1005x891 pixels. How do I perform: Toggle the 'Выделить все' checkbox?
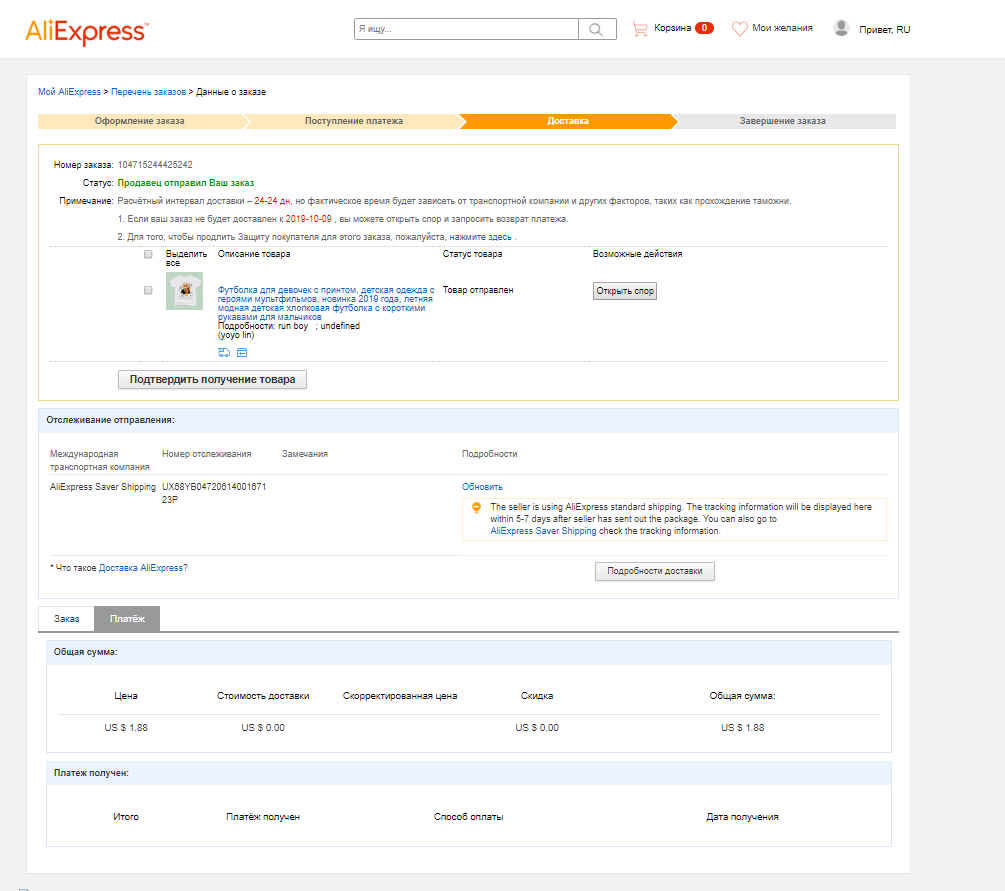(148, 254)
